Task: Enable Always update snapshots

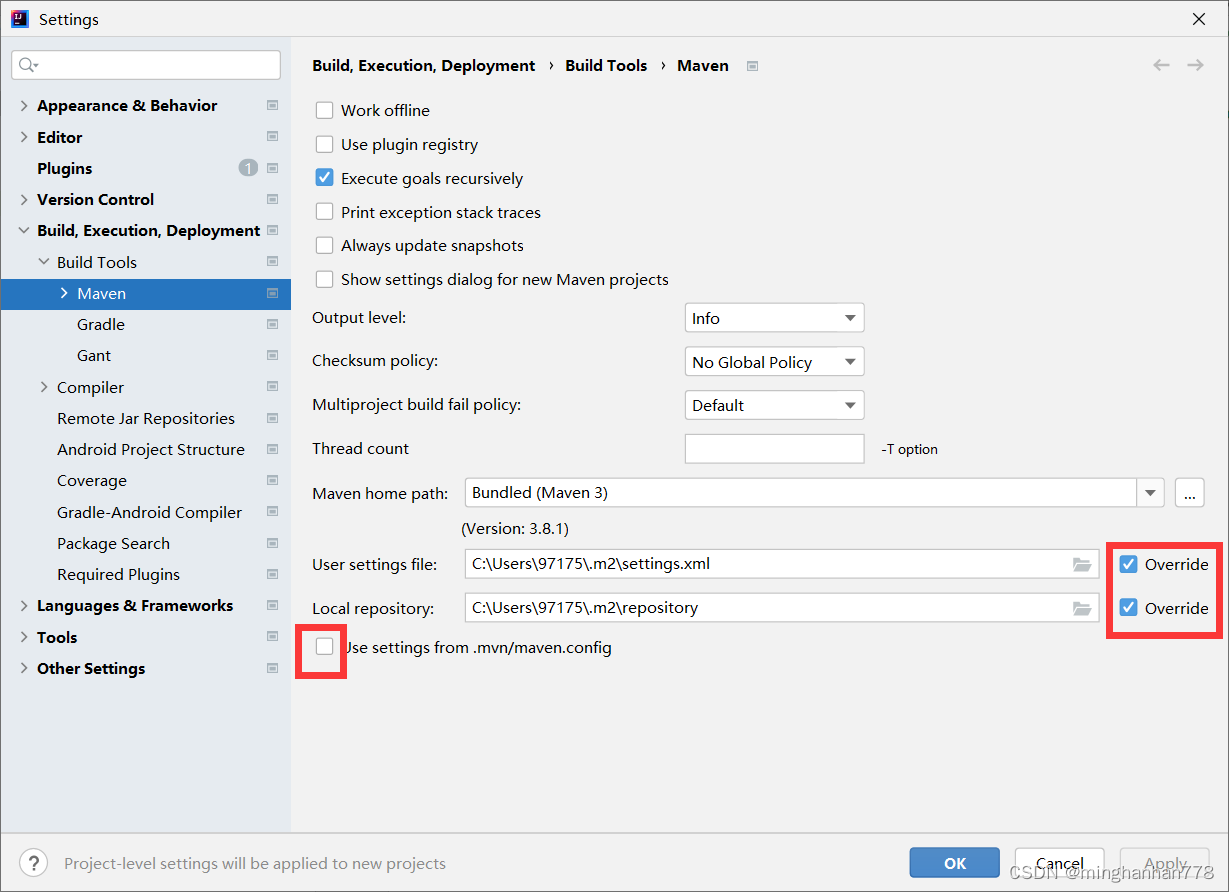Action: pyautogui.click(x=324, y=245)
